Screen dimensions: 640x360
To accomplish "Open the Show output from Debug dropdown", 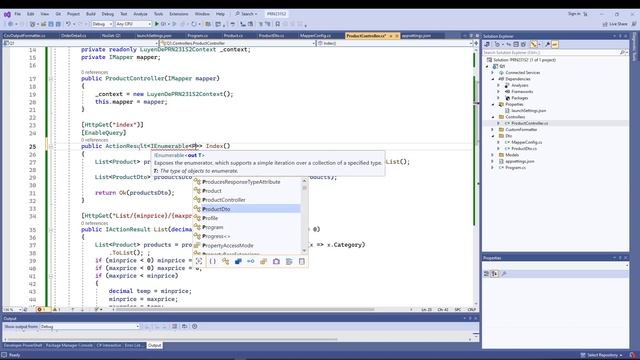I will click(89, 326).
